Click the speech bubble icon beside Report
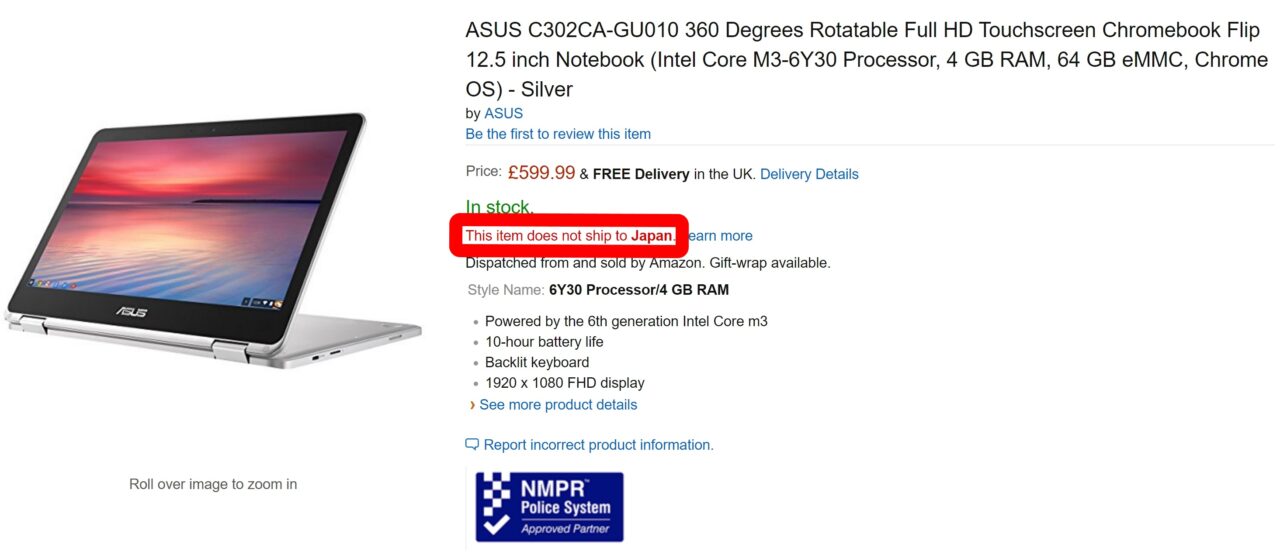 click(472, 444)
